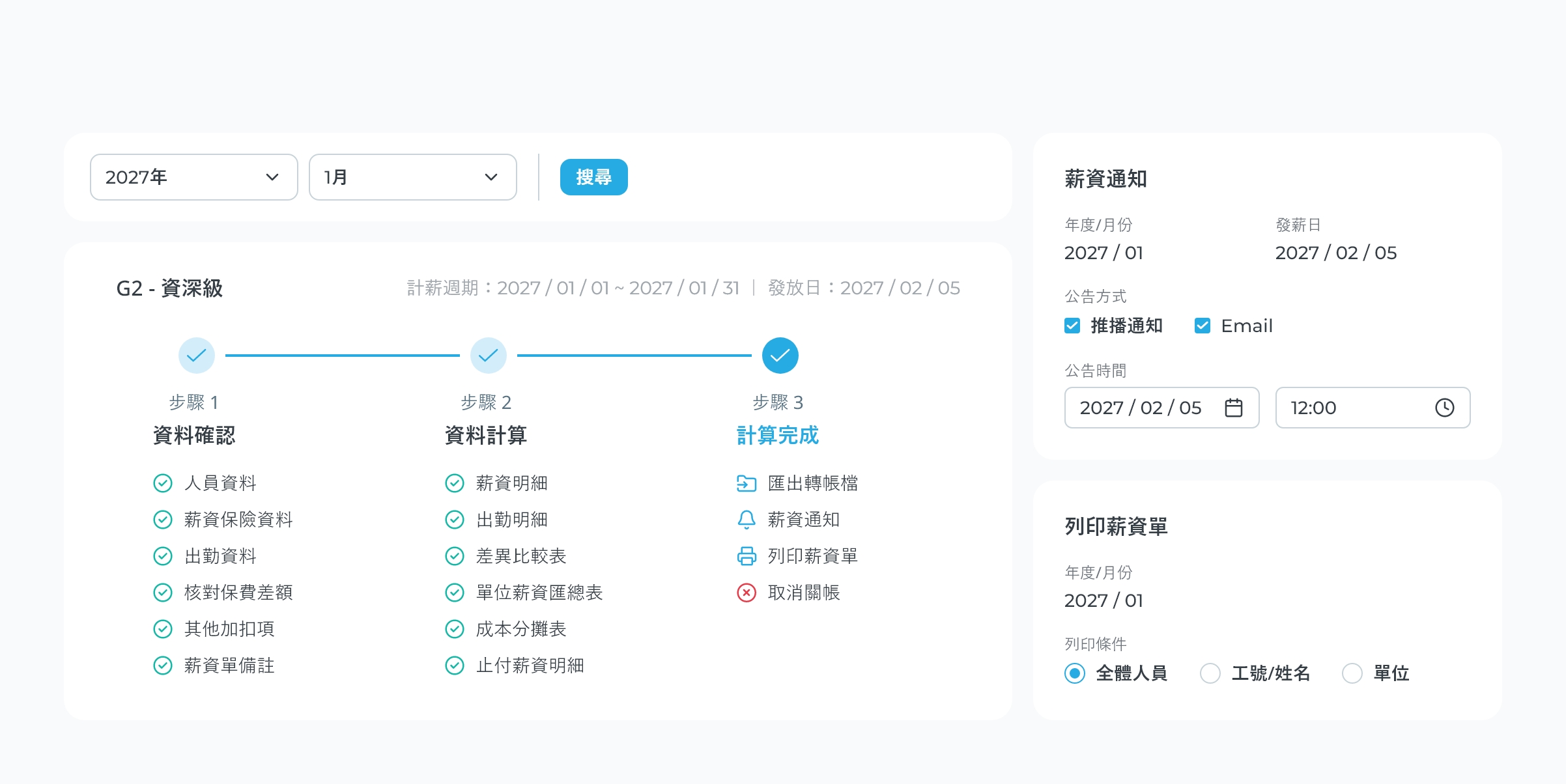Click the 薪資通知 bell icon
The height and width of the screenshot is (784, 1566).
tap(747, 520)
